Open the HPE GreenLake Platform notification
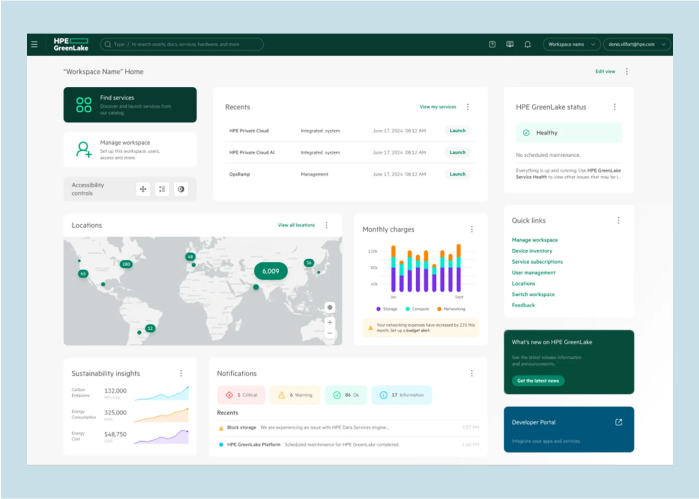Screen dimensions: 699x499 click(348, 445)
